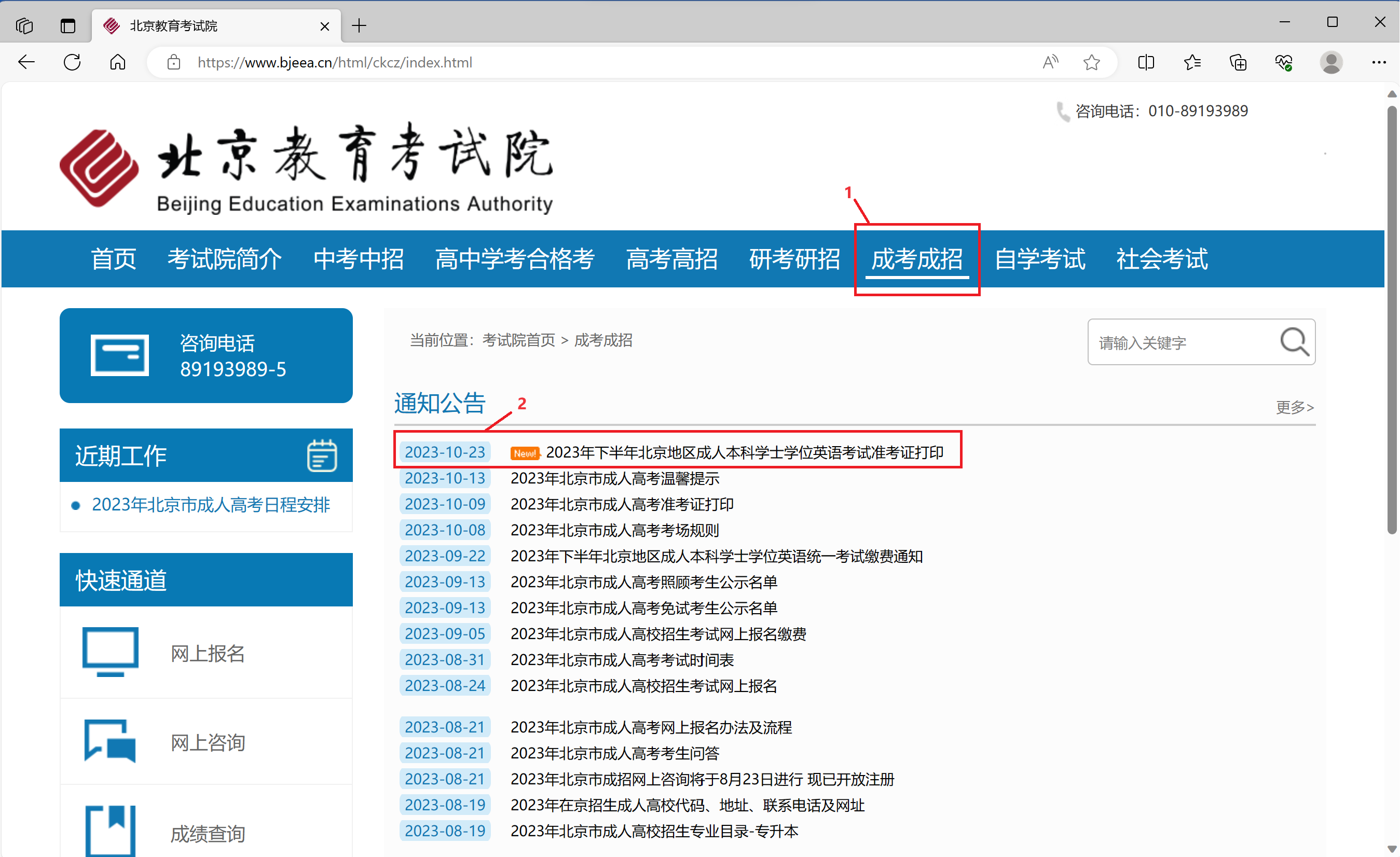Select 高考高招 in navigation bar
Screen dimensions: 1400x857
pyautogui.click(x=671, y=259)
